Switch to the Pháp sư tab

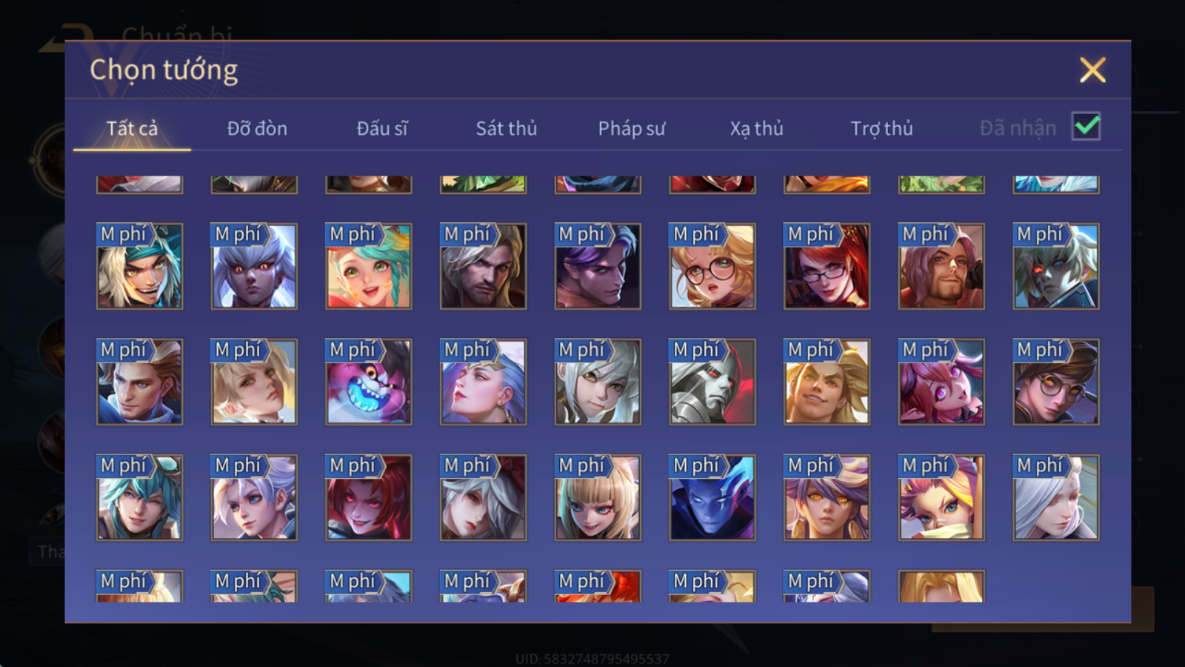(632, 128)
